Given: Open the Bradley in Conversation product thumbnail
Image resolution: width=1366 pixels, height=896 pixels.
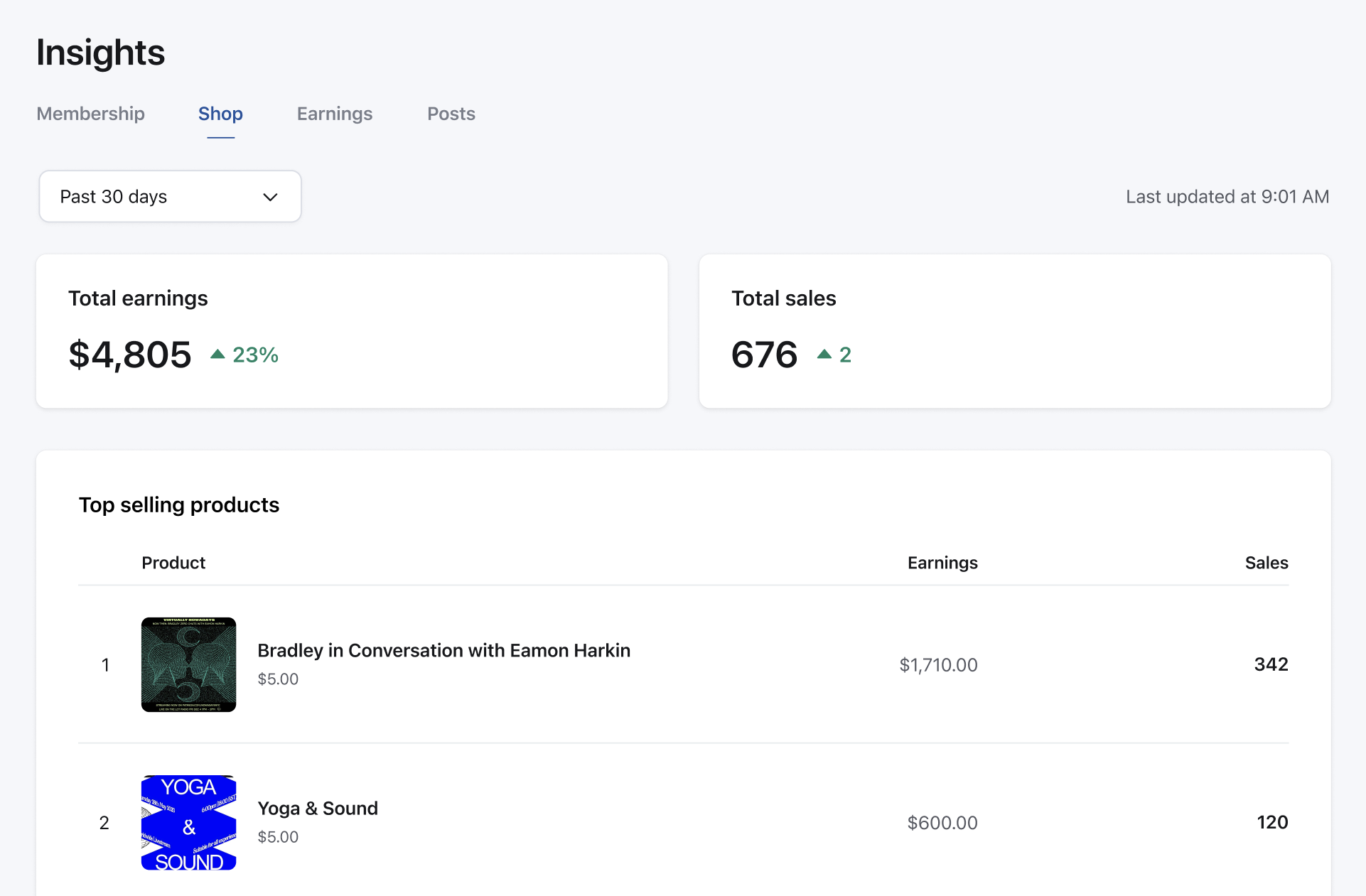Looking at the screenshot, I should click(x=188, y=665).
